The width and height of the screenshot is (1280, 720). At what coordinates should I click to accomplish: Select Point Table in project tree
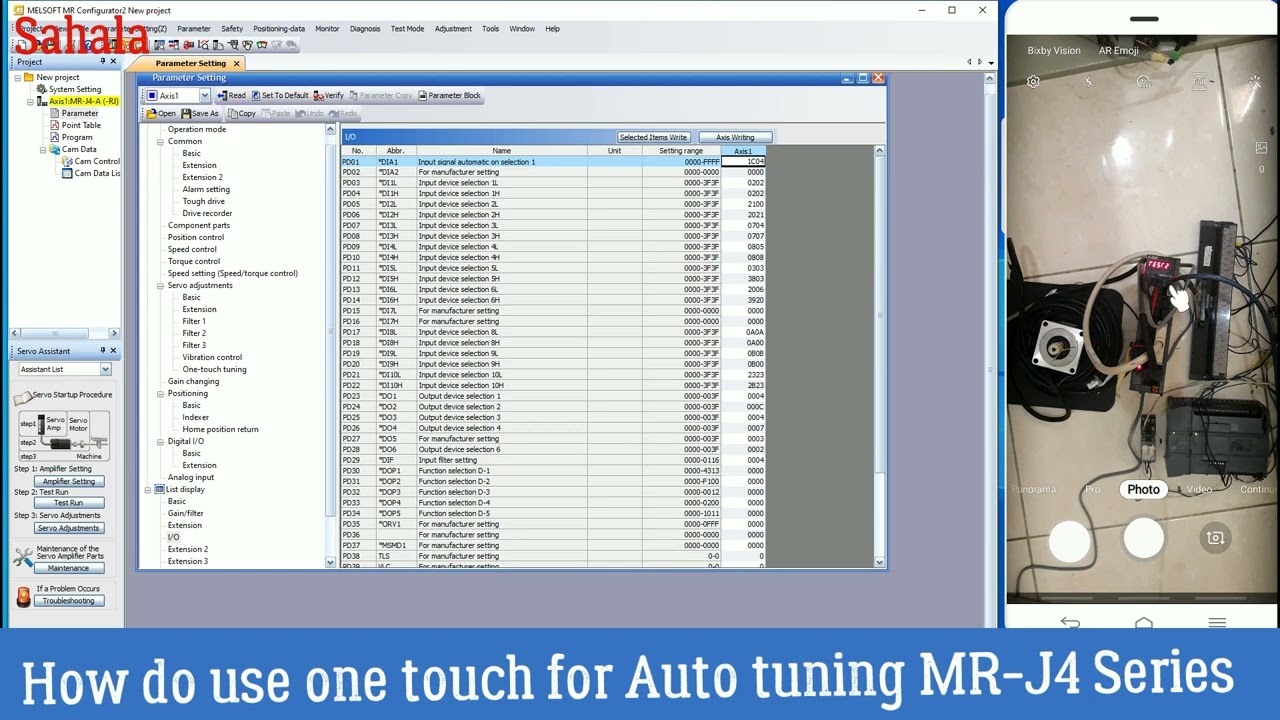[x=81, y=125]
